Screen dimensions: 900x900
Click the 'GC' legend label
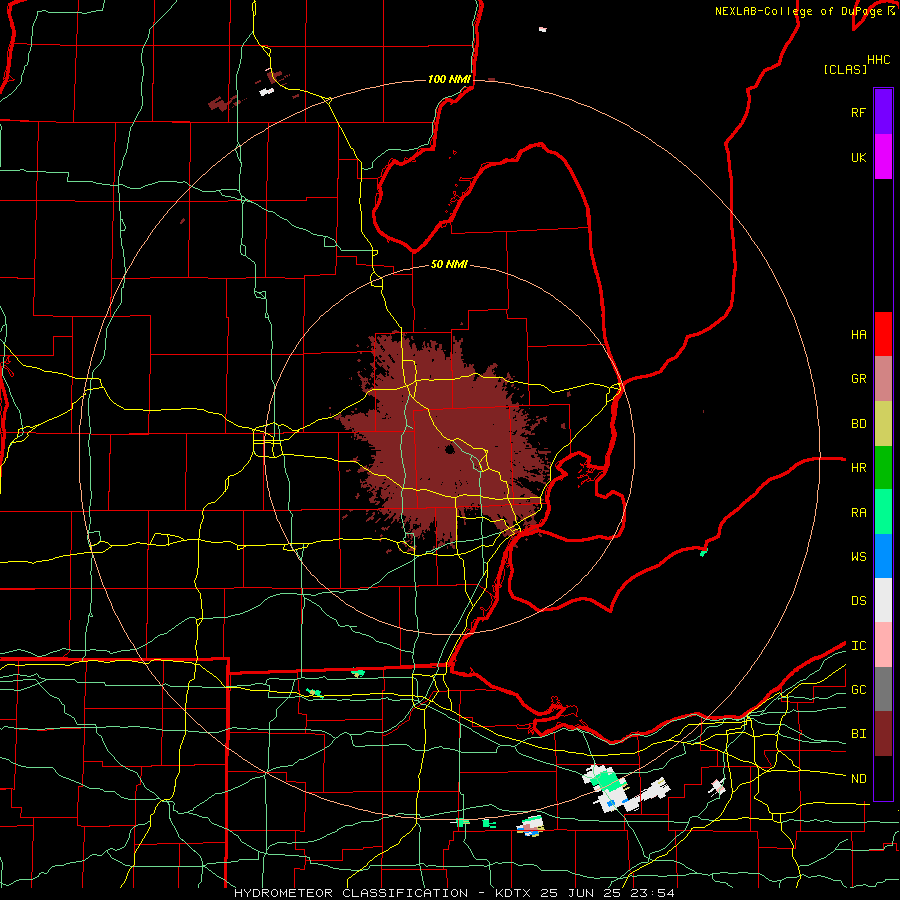click(x=858, y=690)
